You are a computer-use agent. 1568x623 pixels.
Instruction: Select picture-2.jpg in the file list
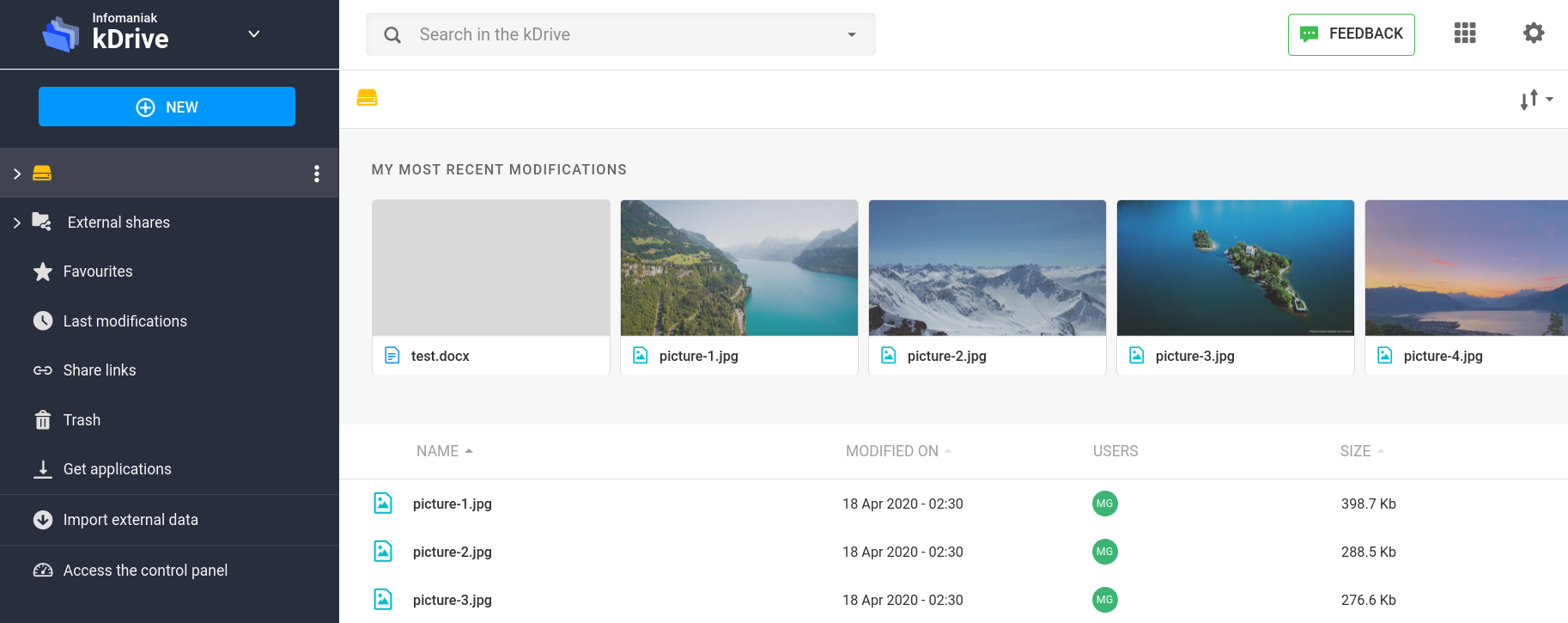[453, 552]
